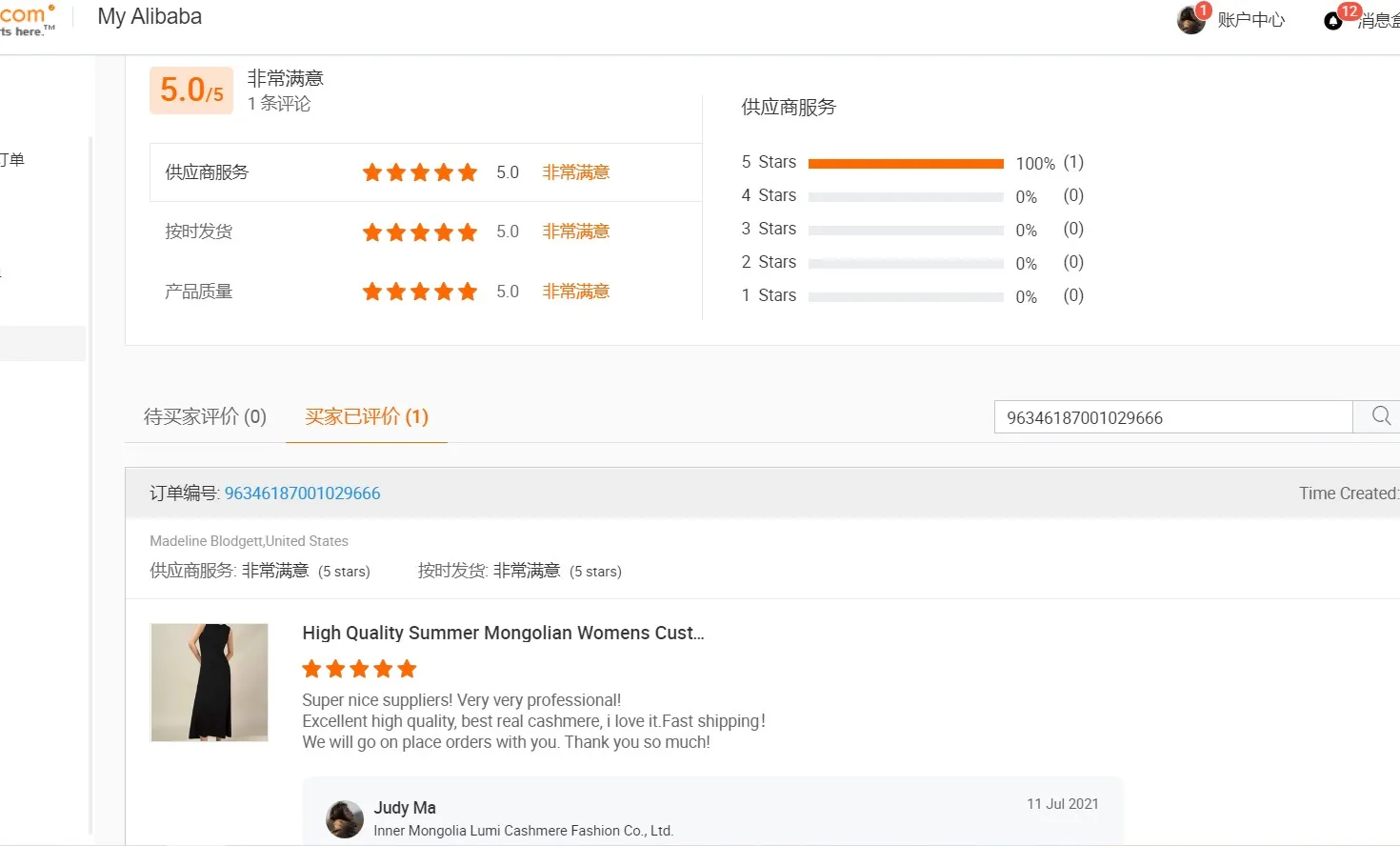Click the five-star product review rating

359,669
